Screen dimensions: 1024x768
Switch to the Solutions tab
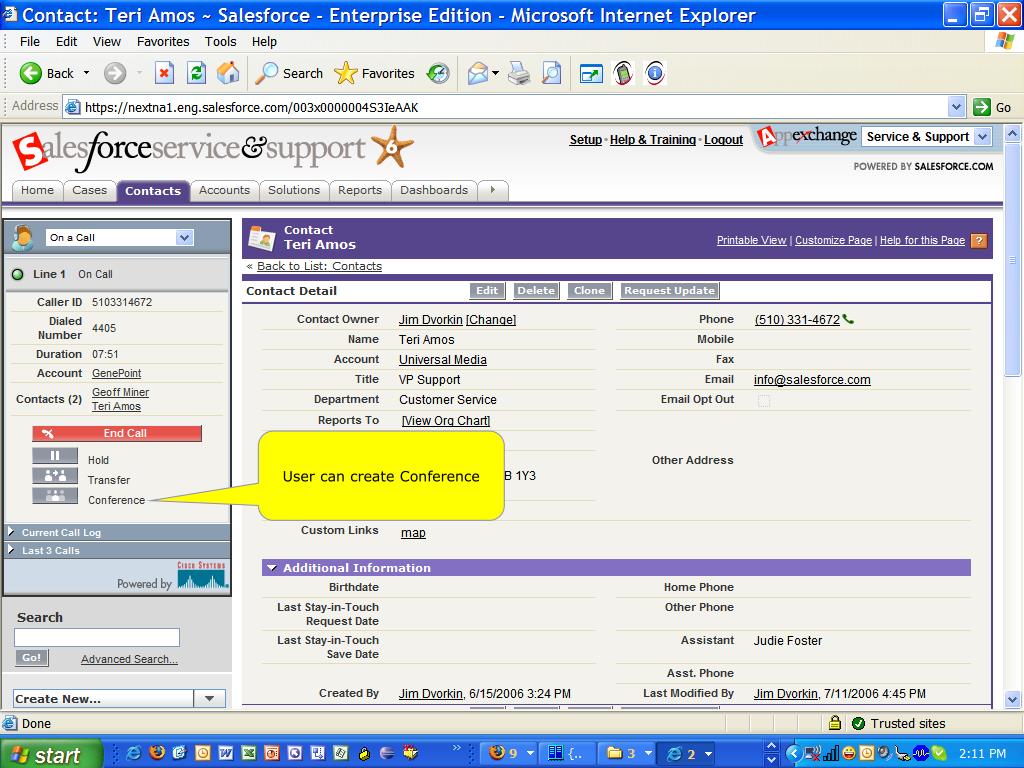294,190
